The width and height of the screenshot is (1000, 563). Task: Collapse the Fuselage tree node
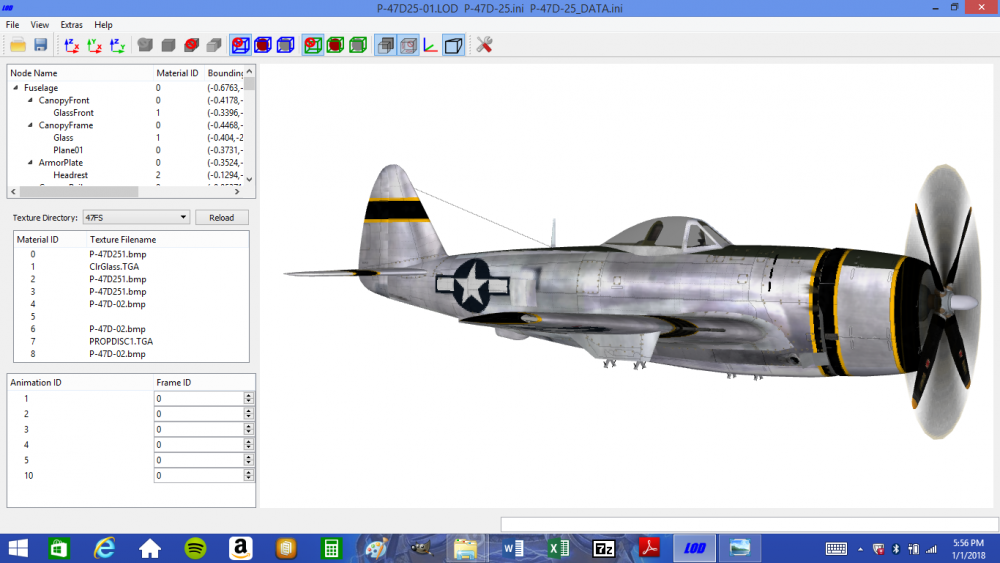click(x=16, y=87)
